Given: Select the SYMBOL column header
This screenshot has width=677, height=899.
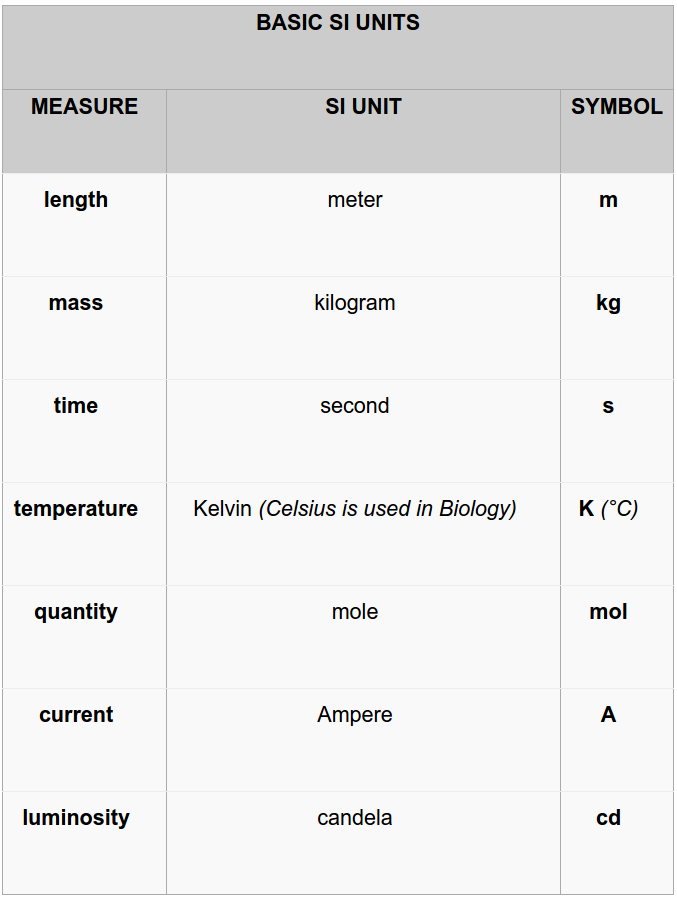Looking at the screenshot, I should [x=616, y=107].
